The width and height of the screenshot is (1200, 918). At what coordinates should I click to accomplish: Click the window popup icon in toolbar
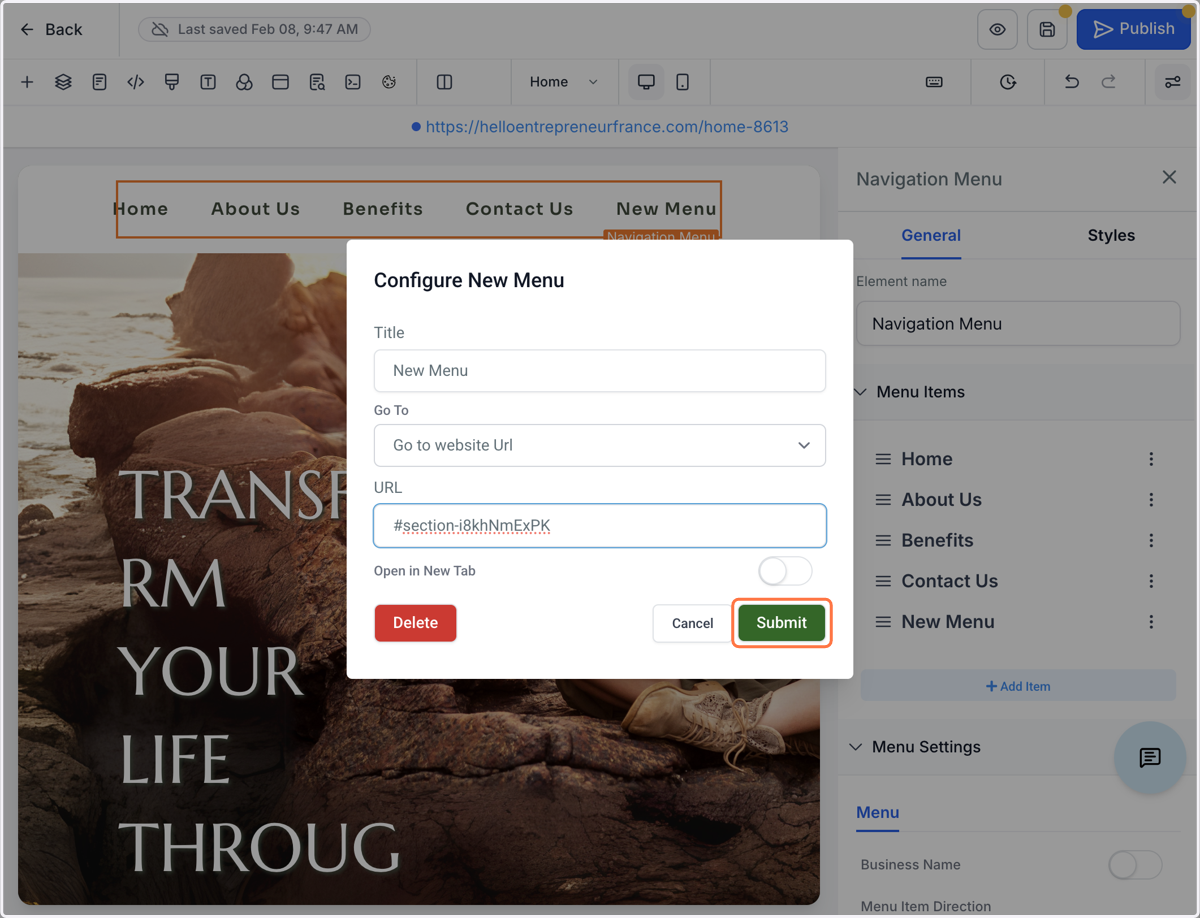pyautogui.click(x=280, y=82)
